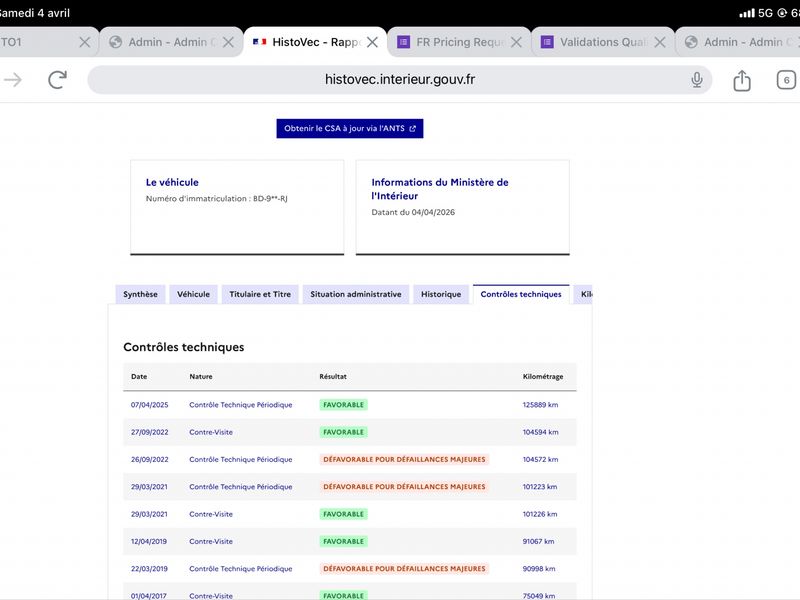
Task: Select the Contrôles techniques tab
Action: 520,294
